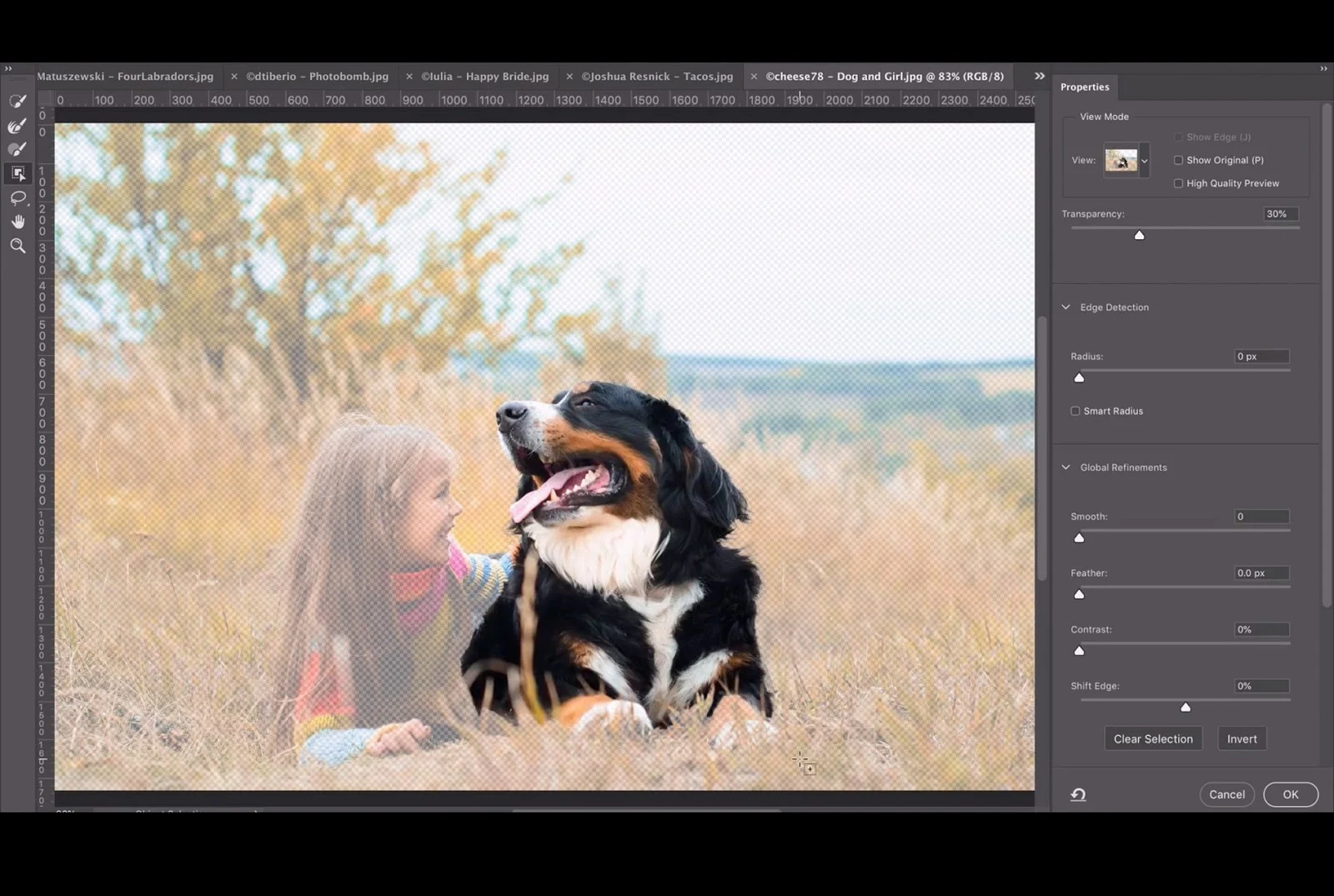The width and height of the screenshot is (1334, 896).
Task: Open the View mode thumbnail dropdown
Action: point(1126,160)
